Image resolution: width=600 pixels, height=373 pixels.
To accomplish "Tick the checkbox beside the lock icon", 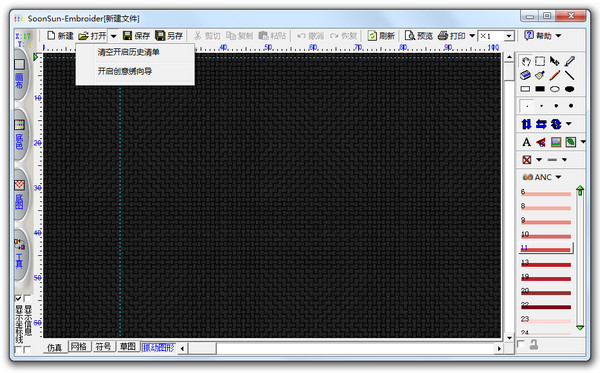I will point(521,344).
